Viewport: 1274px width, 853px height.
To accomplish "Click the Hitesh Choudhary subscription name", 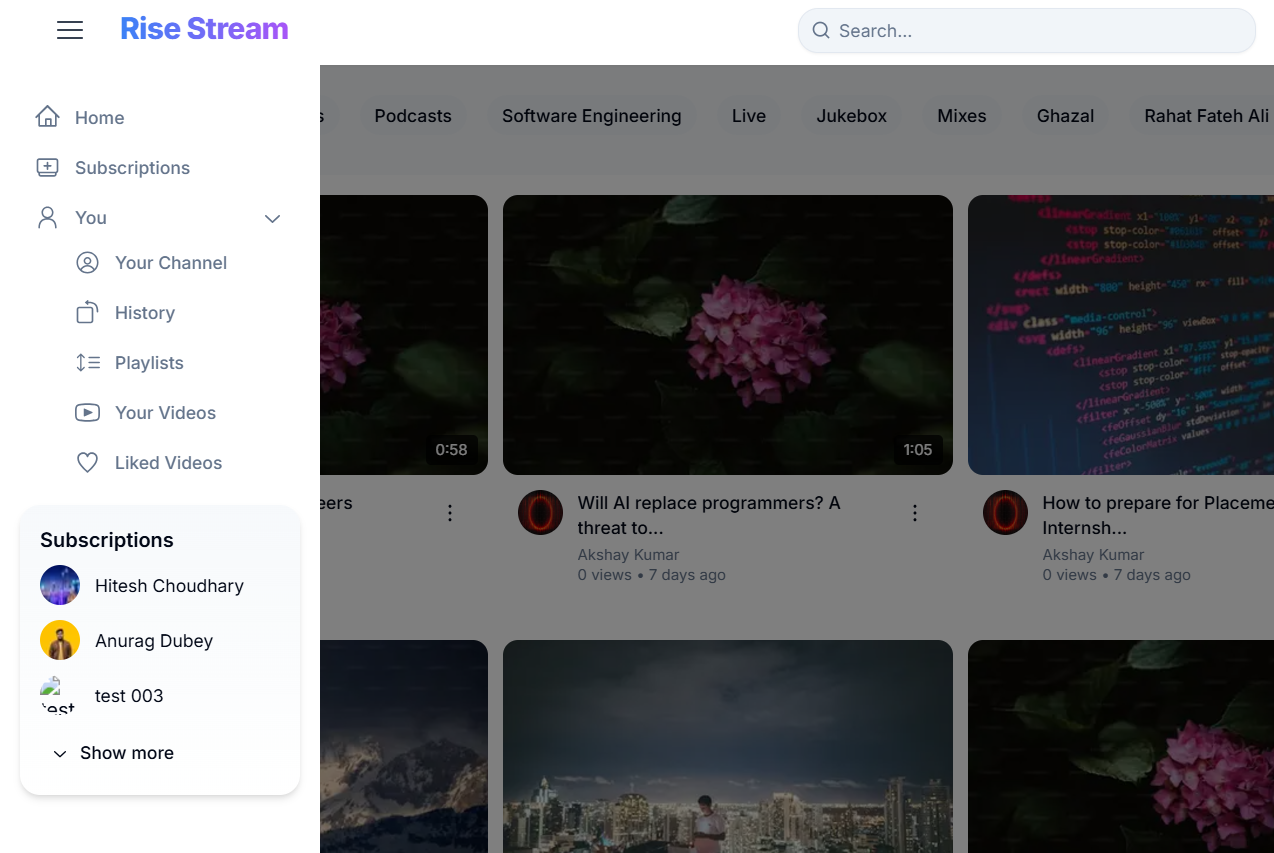I will point(169,585).
